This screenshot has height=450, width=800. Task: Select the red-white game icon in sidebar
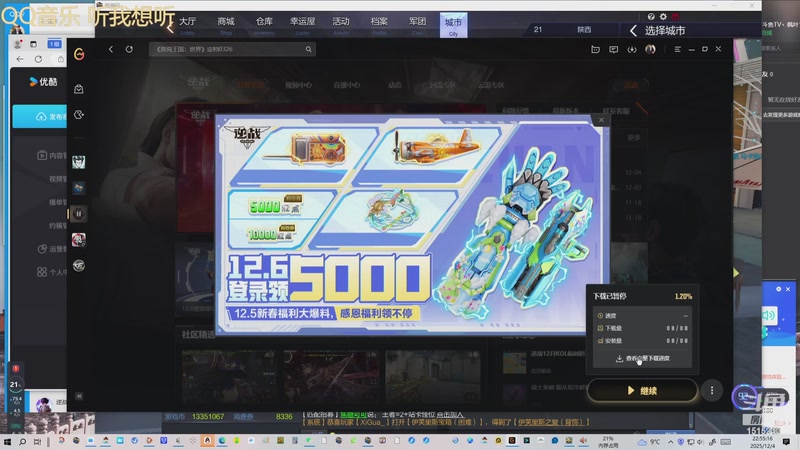pos(79,240)
